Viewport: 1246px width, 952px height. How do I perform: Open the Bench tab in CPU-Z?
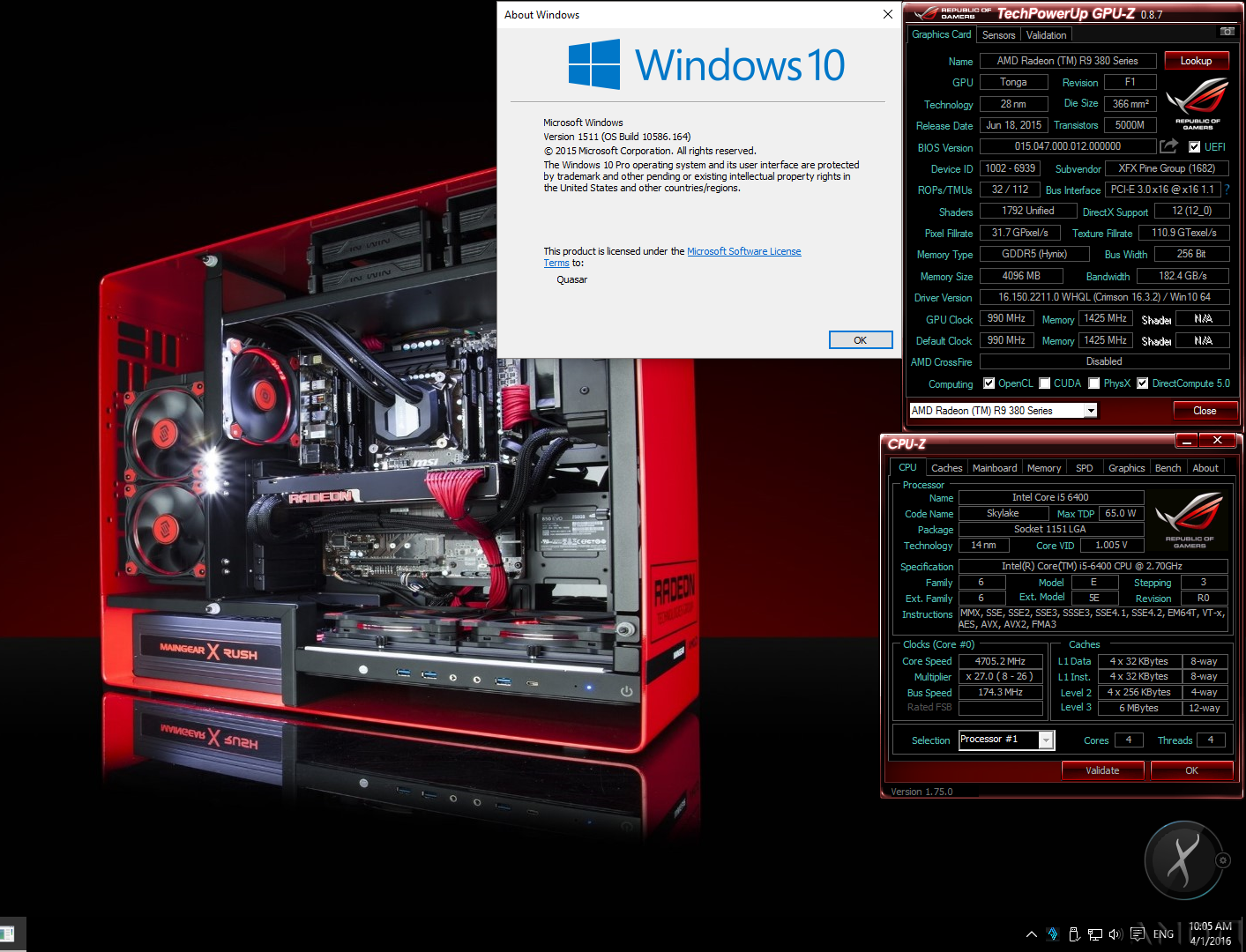click(1168, 468)
